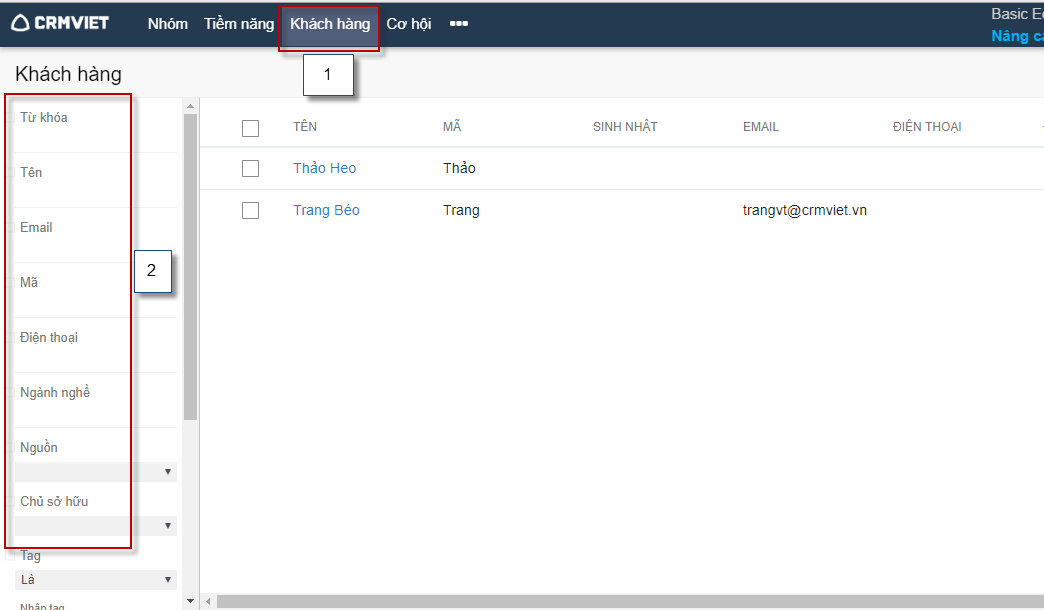
Task: Click the CRMVIET logo icon
Action: click(x=20, y=23)
